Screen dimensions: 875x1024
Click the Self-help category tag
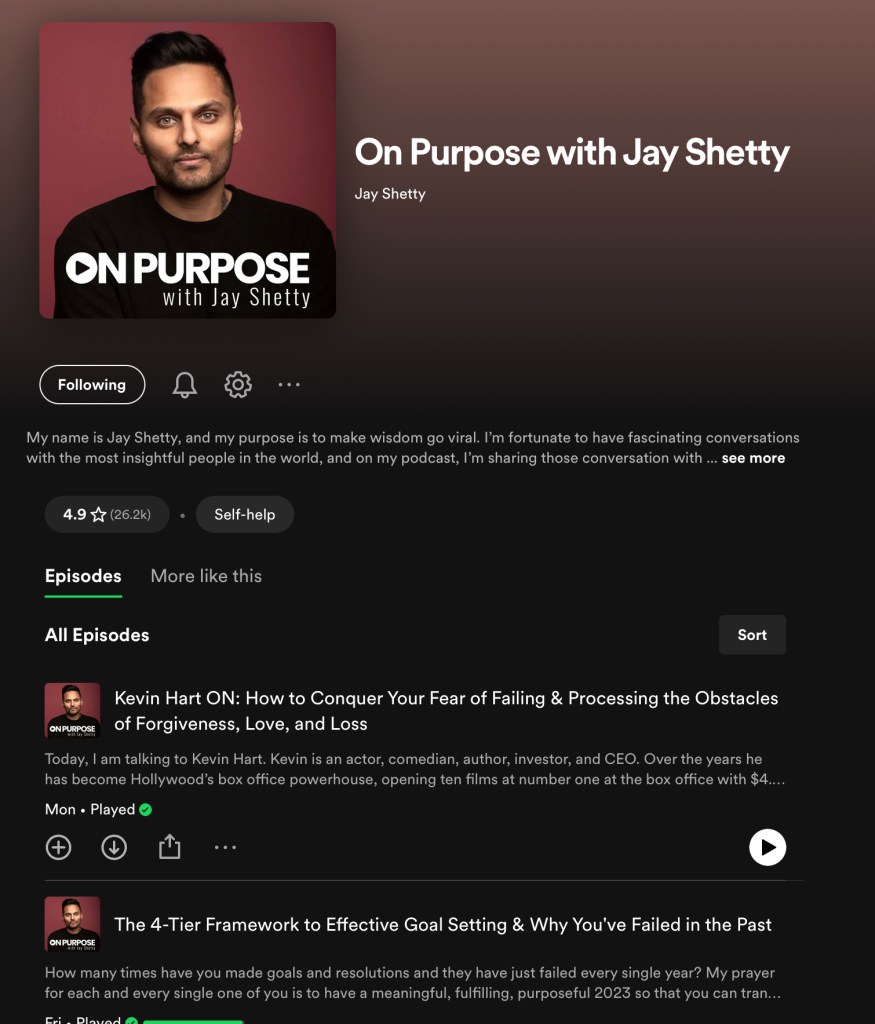coord(244,515)
